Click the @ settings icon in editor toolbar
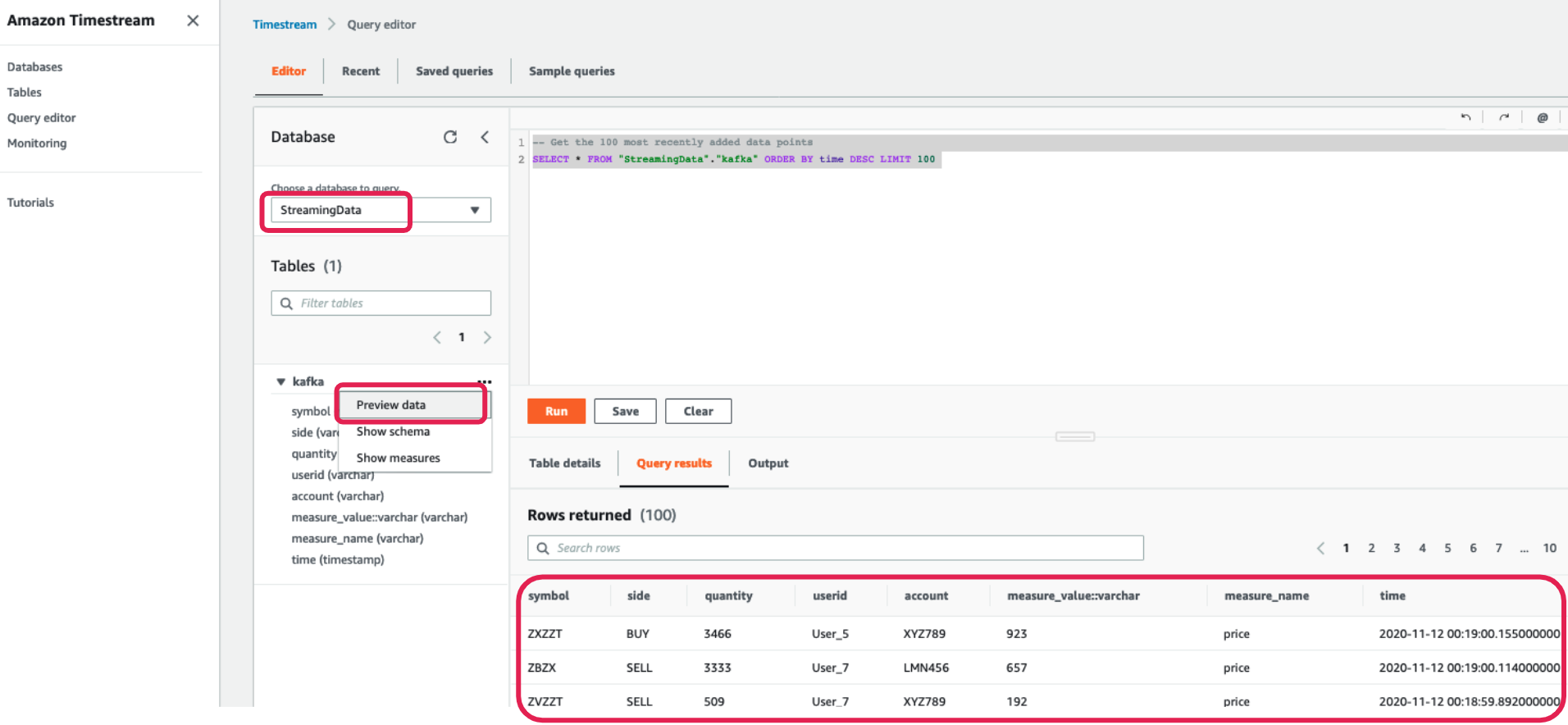The width and height of the screenshot is (1568, 725). [x=1543, y=117]
